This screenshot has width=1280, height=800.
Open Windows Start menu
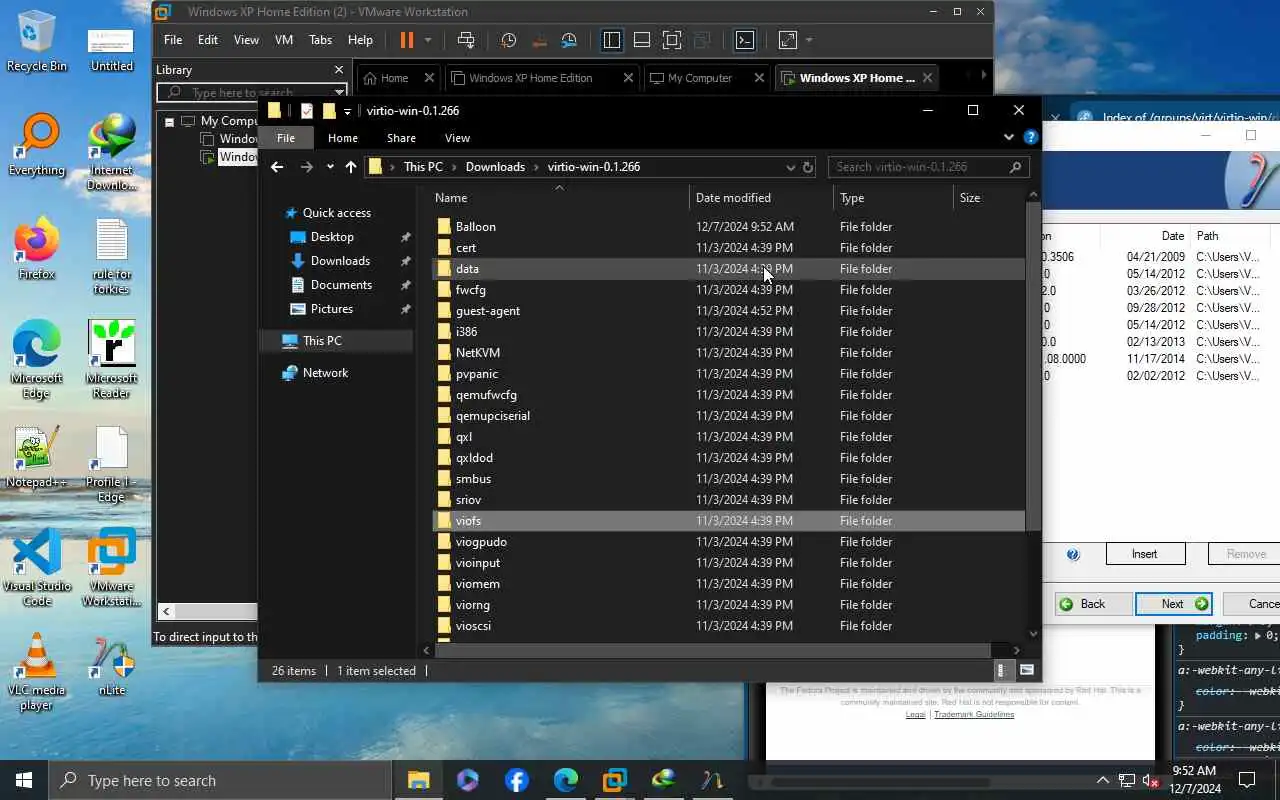(x=24, y=780)
